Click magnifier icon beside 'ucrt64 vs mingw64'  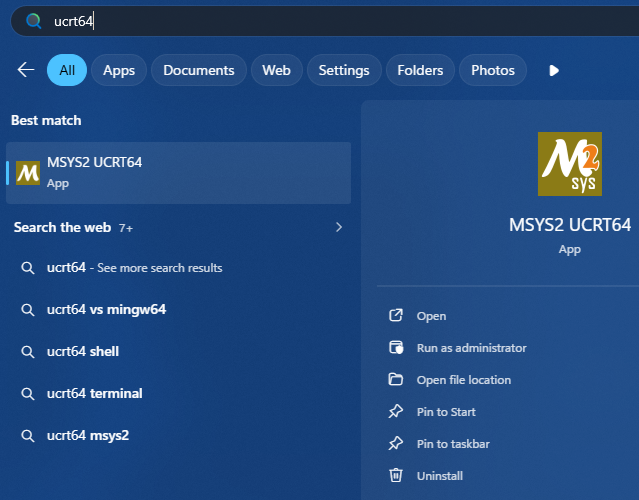tap(28, 310)
